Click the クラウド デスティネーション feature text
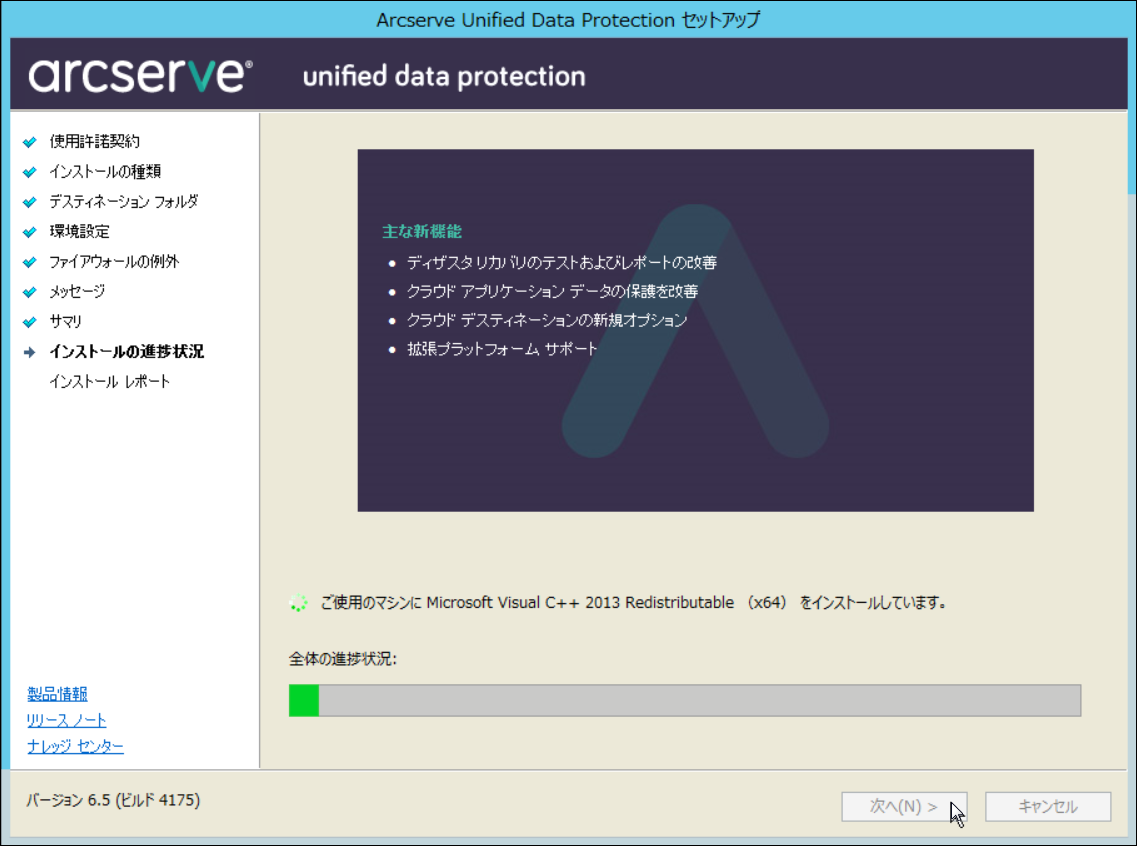Screen dimensions: 1137x846 click(547, 320)
